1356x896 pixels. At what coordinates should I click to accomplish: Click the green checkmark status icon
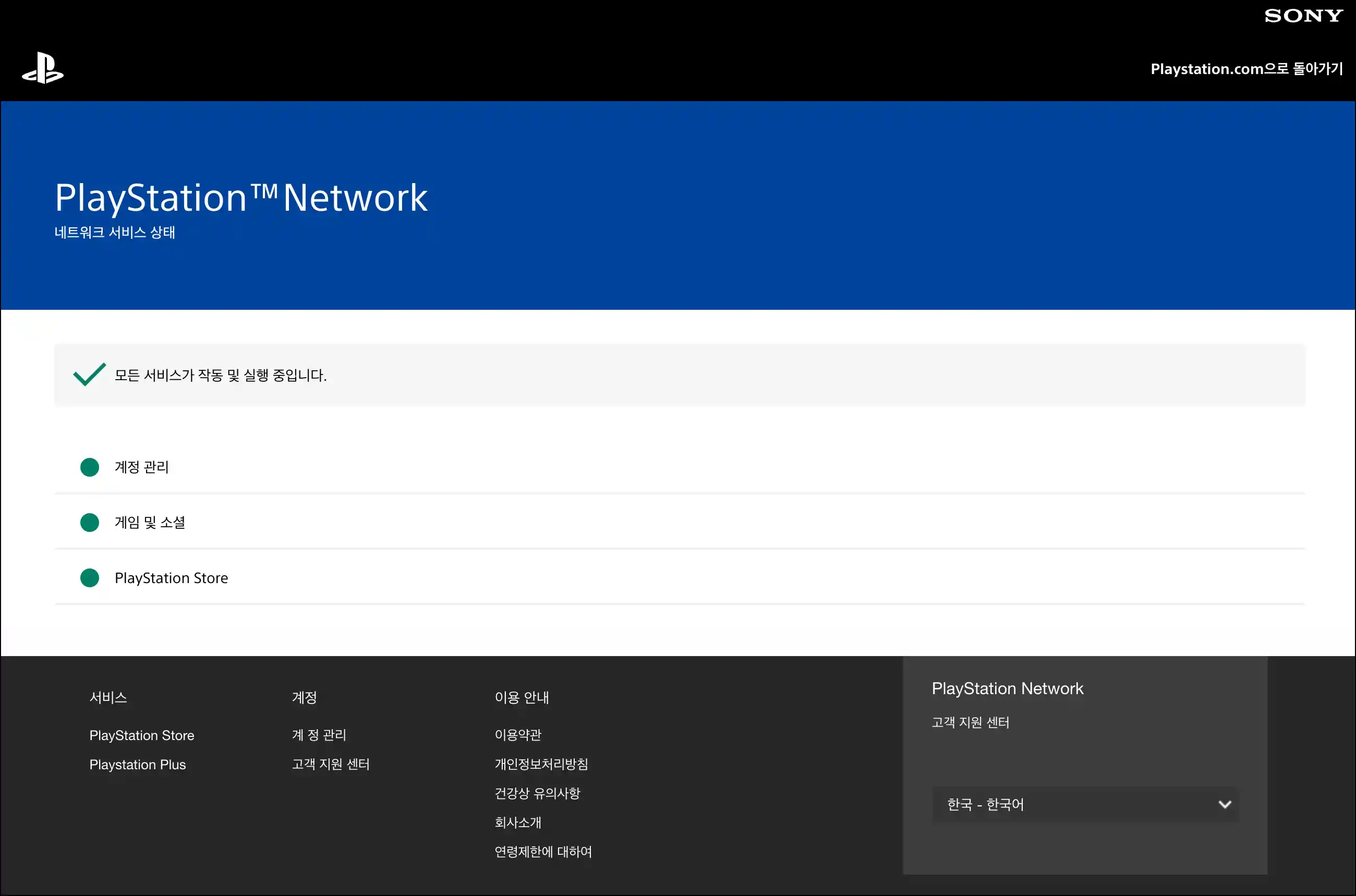[90, 374]
